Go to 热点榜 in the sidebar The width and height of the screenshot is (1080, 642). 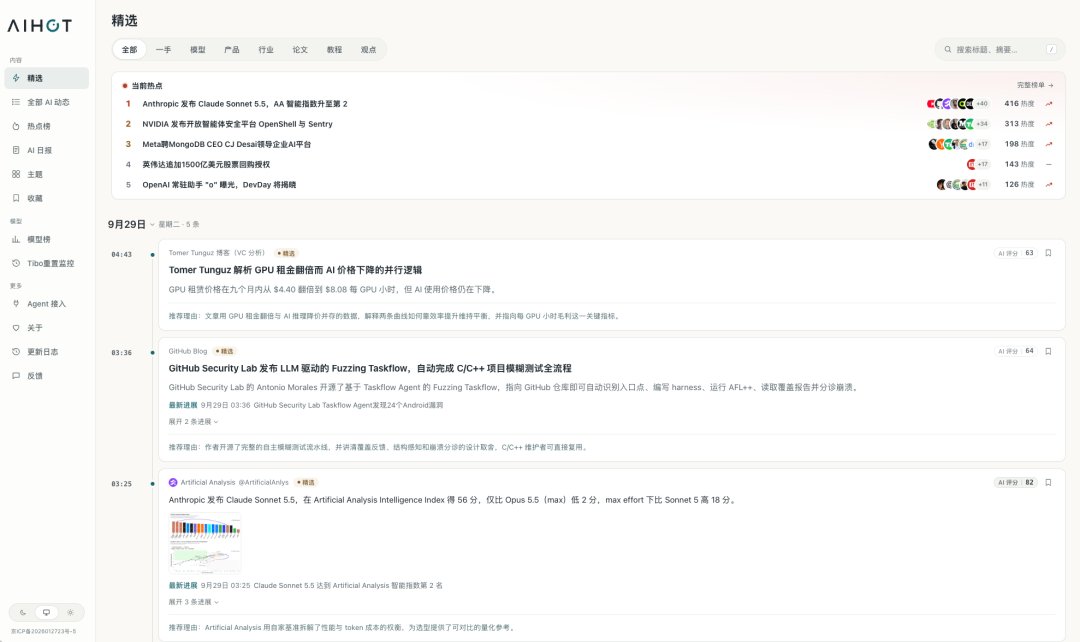[46, 126]
